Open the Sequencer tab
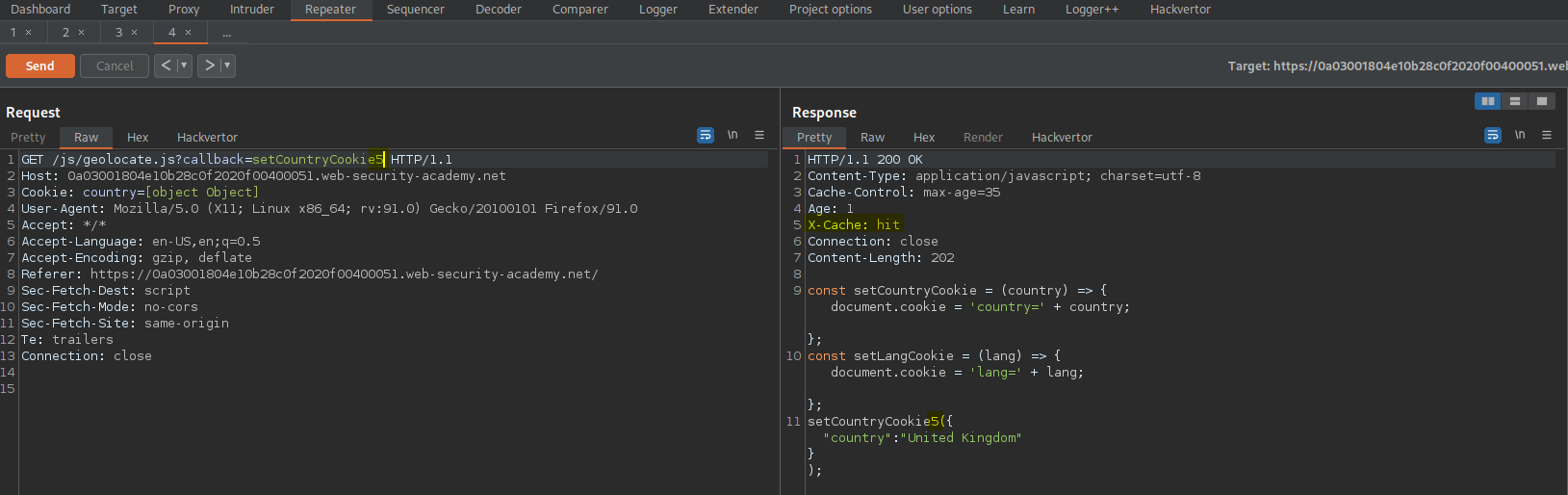Image resolution: width=1568 pixels, height=495 pixels. (x=416, y=10)
